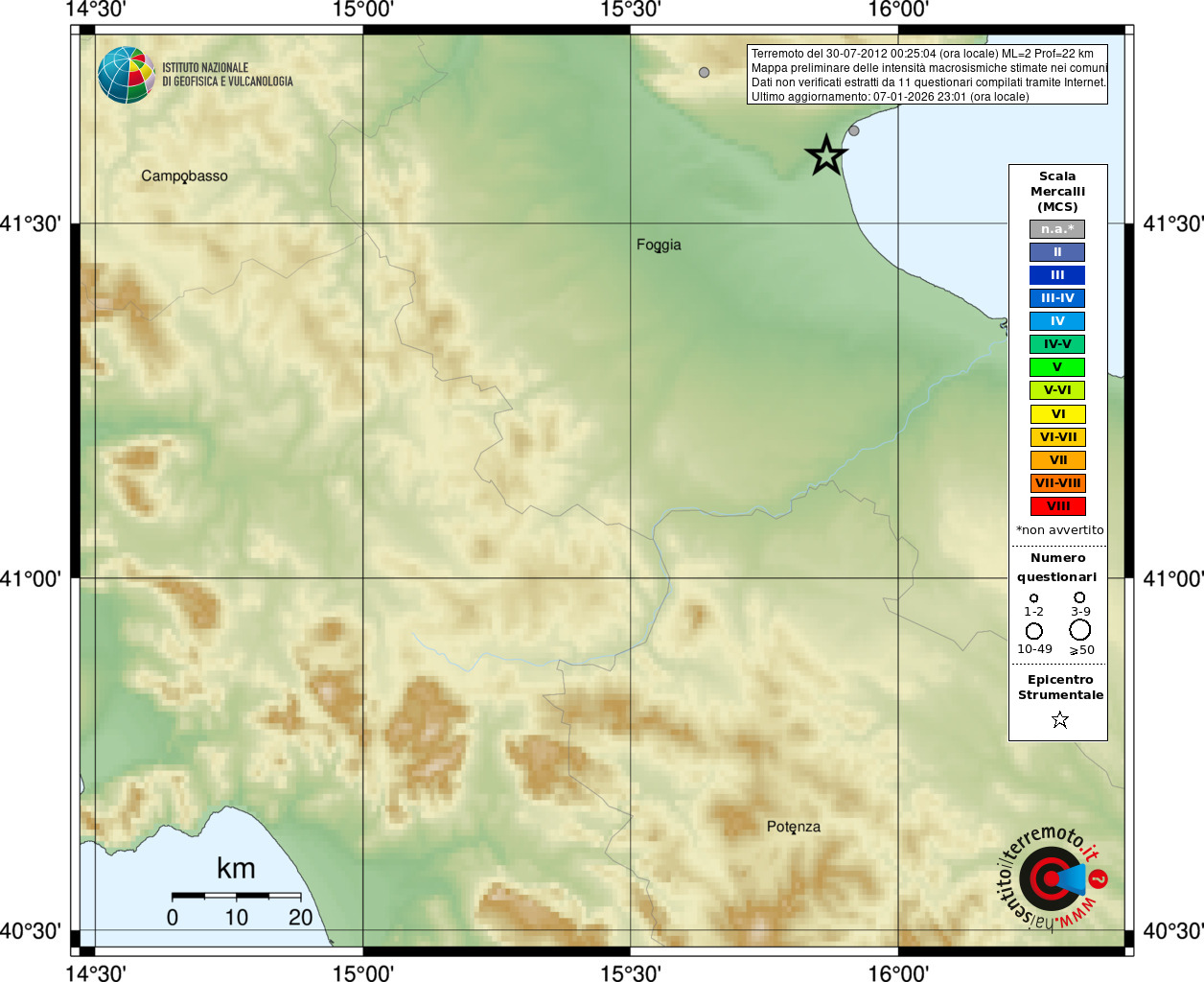This screenshot has height=982, width=1204.
Task: Click the grey questionnaire circle near the epicenter
Action: point(854,130)
